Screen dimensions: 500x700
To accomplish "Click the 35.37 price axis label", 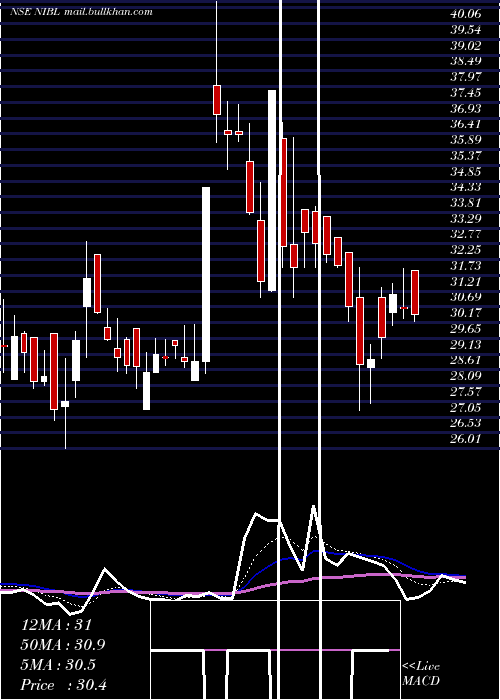I will pyautogui.click(x=466, y=156).
